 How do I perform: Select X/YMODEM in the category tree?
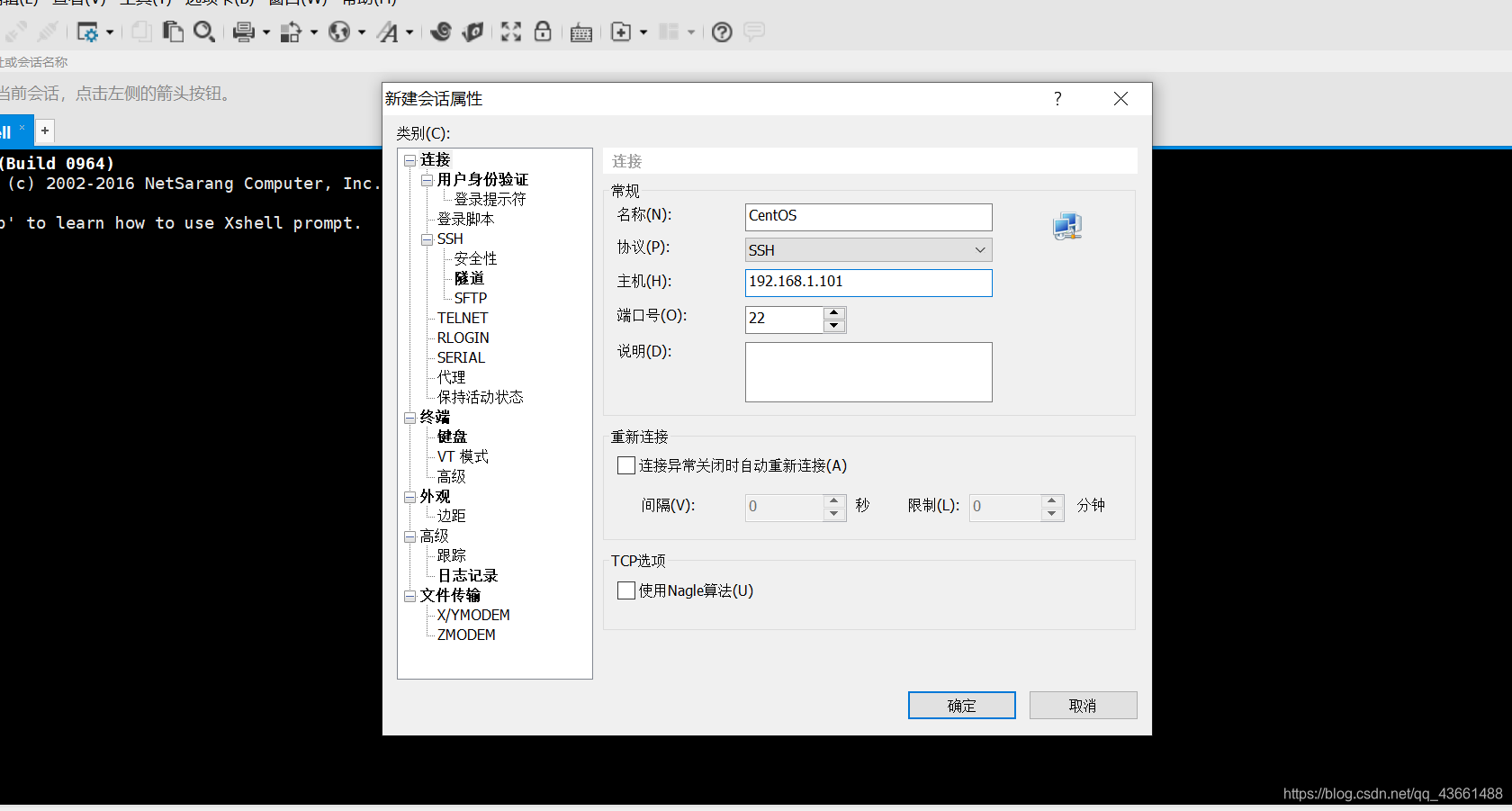click(x=473, y=616)
